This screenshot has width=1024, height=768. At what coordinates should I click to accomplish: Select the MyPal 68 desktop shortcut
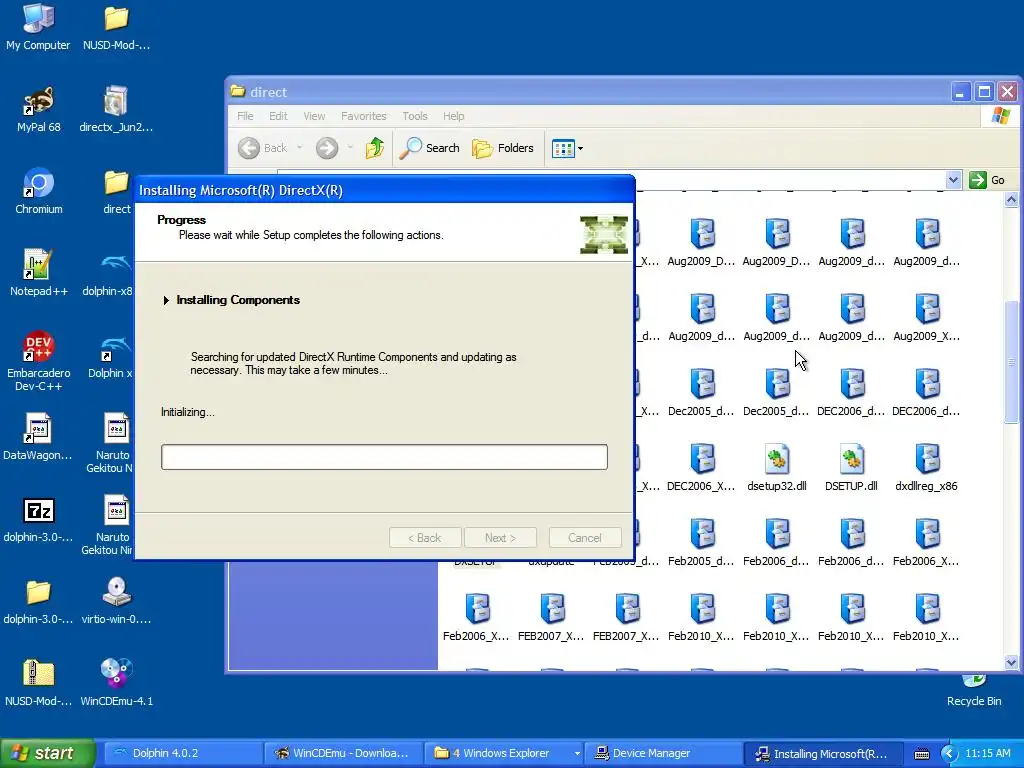point(38,109)
